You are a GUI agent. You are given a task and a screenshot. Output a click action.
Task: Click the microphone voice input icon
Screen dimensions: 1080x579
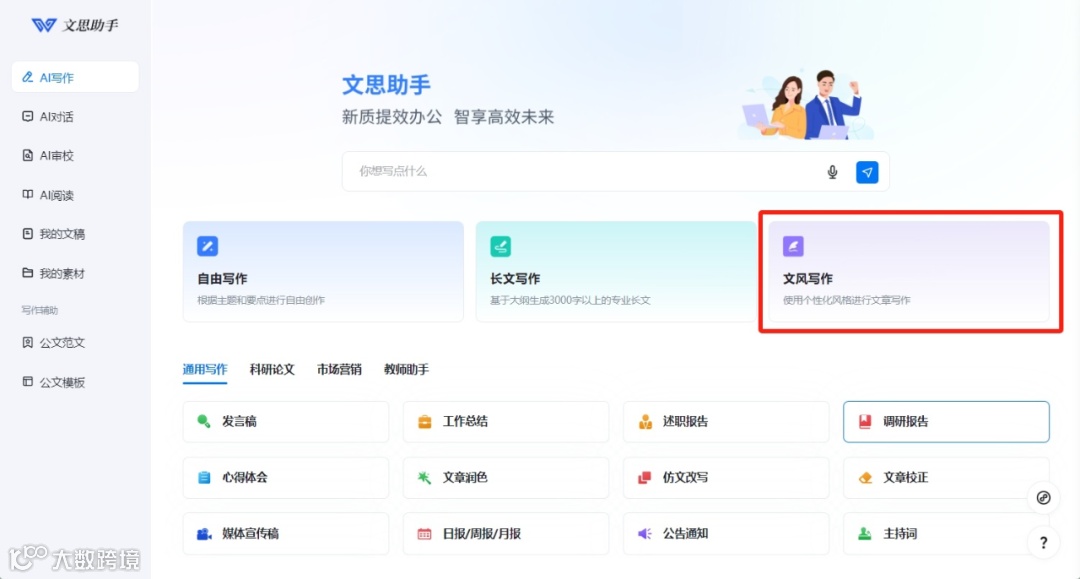coord(832,172)
